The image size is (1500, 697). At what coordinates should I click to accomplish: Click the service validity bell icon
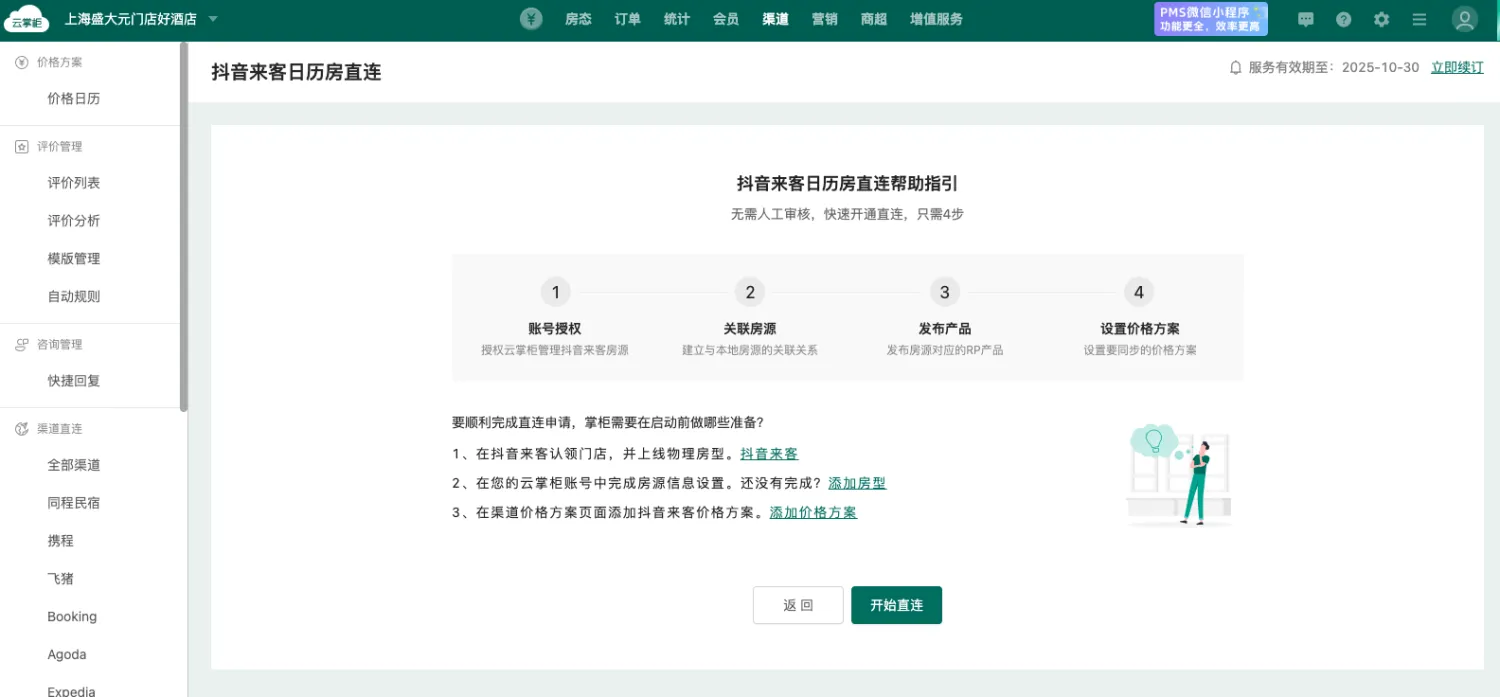click(1236, 68)
